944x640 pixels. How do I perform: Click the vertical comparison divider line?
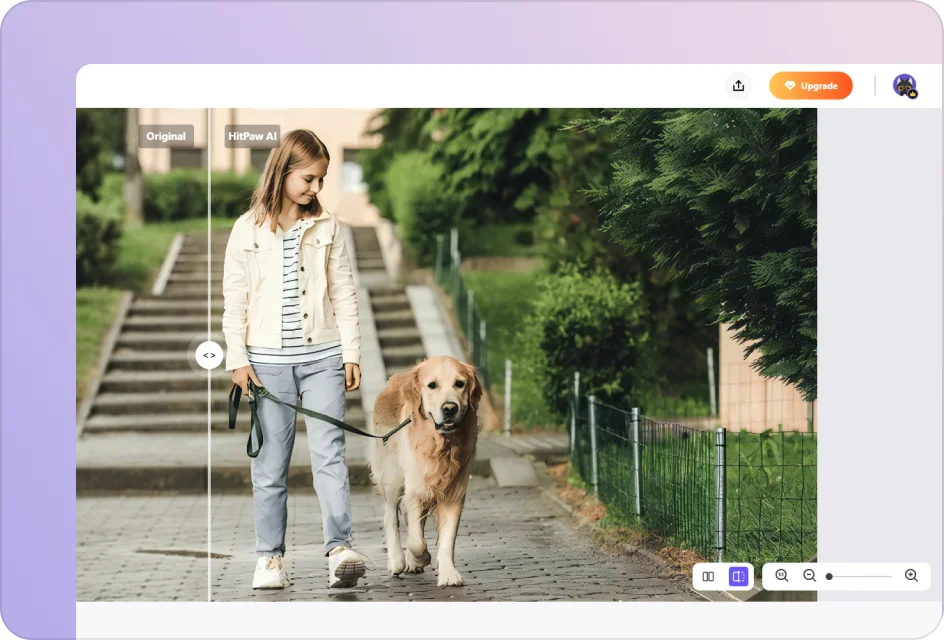[209, 480]
